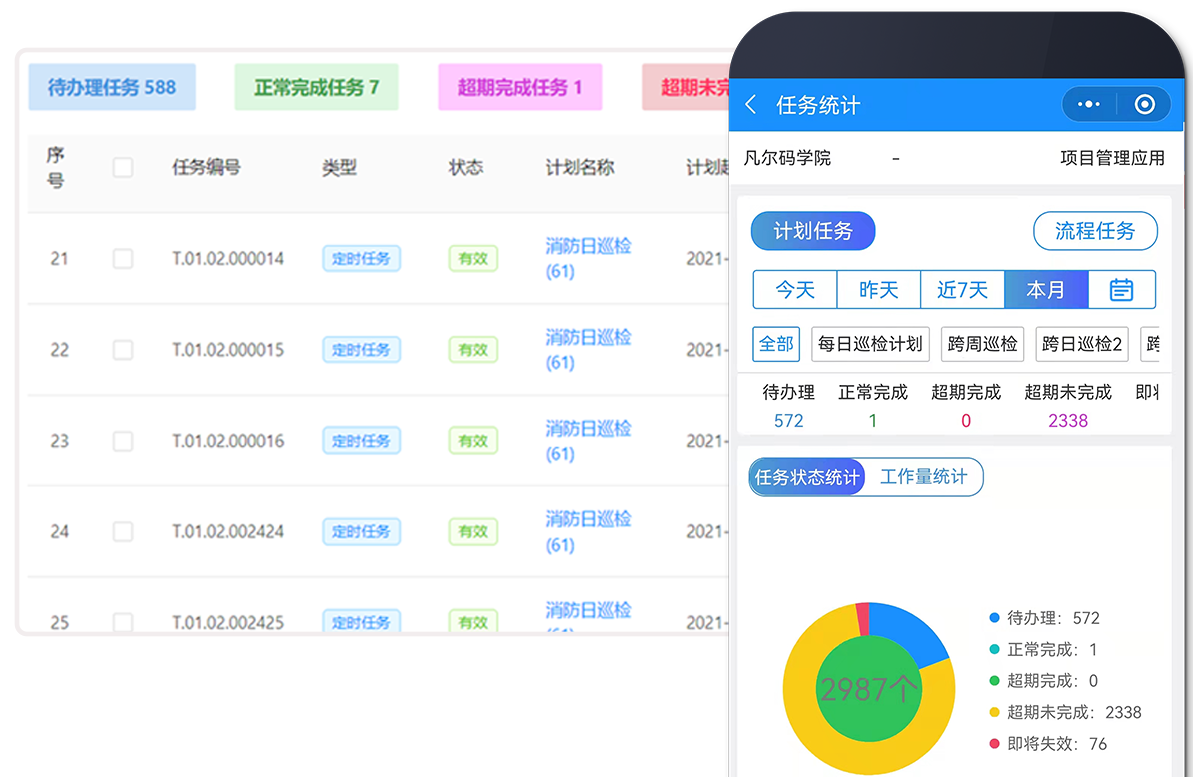This screenshot has height=777, width=1193.
Task: Tap the back arrow in 任务统计 header
Action: pos(750,104)
